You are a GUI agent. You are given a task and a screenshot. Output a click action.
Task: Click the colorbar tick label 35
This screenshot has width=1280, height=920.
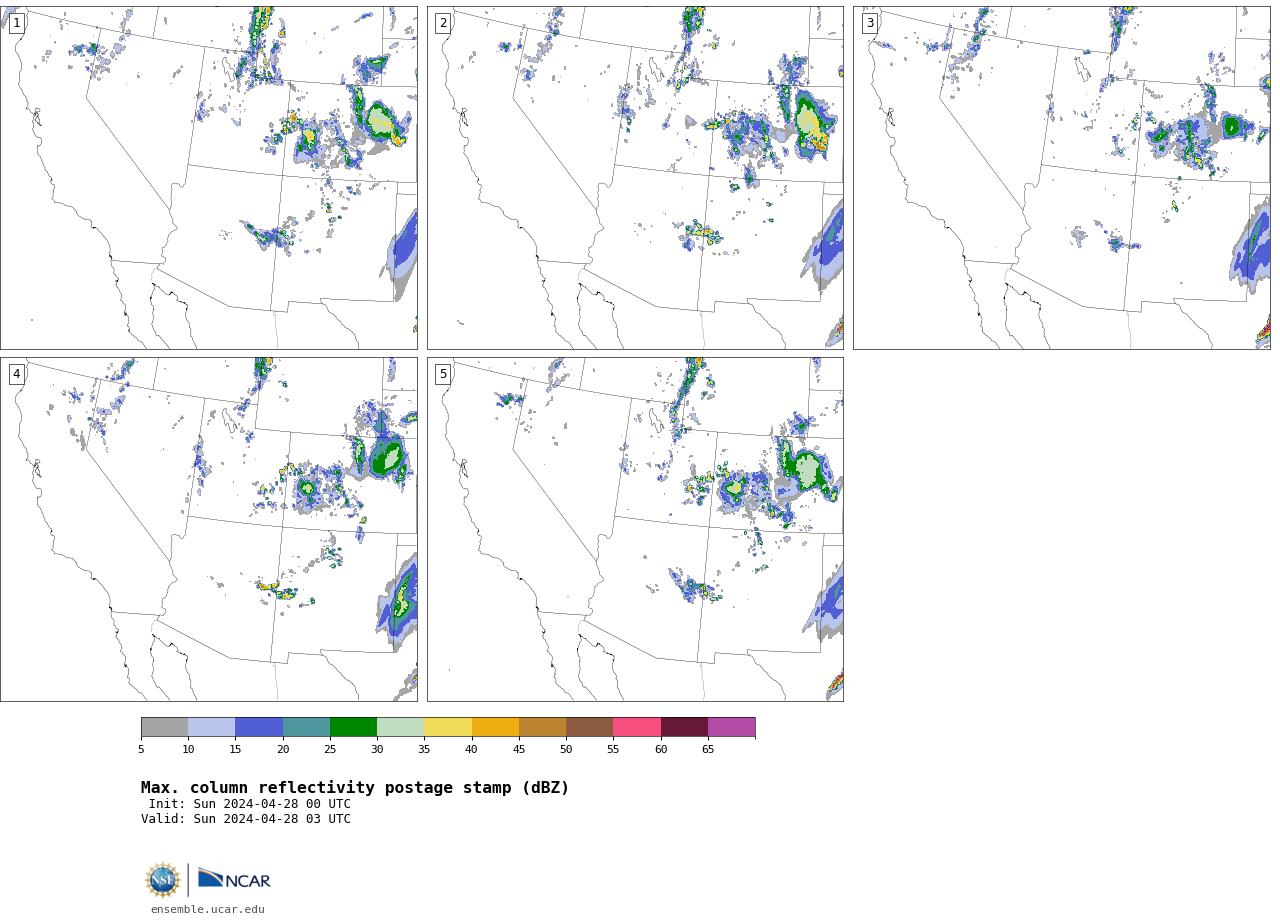425,749
